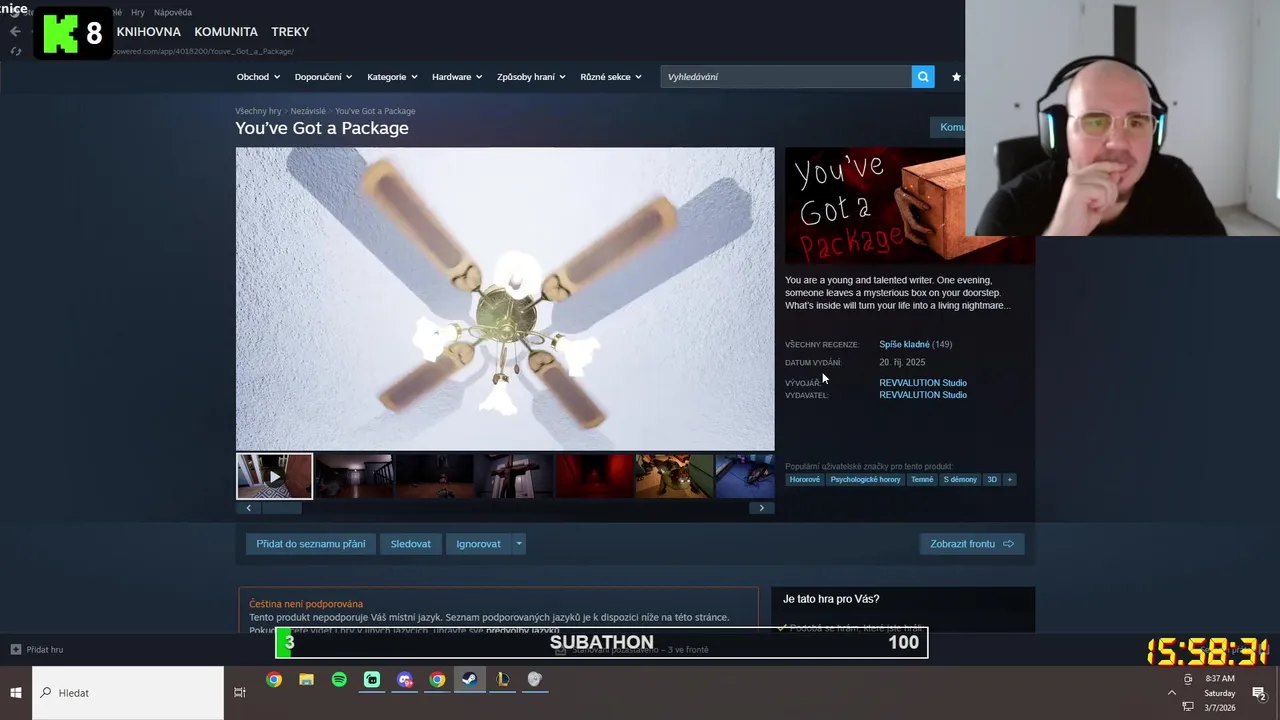1280x720 pixels.
Task: Open Streamlabs icon on the taskbar
Action: pyautogui.click(x=372, y=680)
